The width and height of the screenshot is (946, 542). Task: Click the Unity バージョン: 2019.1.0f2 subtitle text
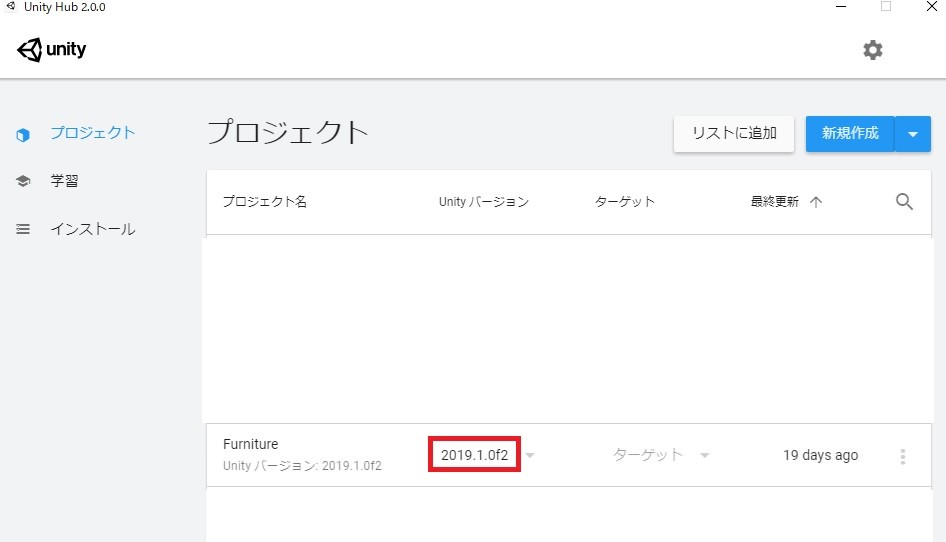302,466
